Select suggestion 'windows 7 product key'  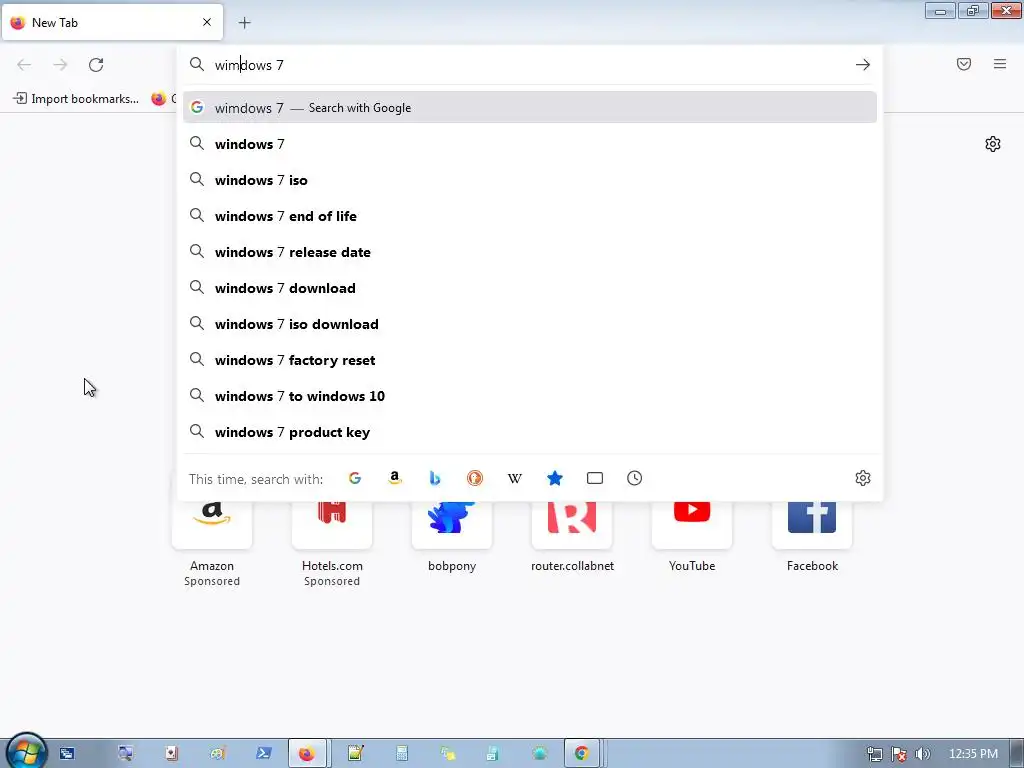530,432
